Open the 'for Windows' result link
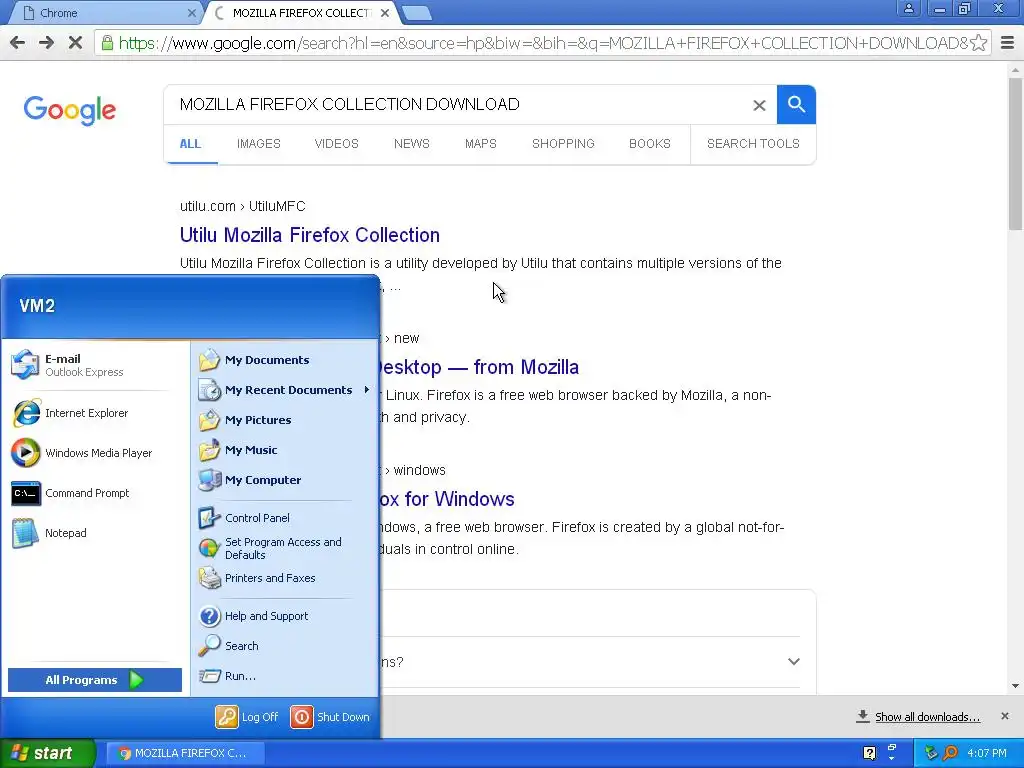1024x768 pixels. pos(447,499)
